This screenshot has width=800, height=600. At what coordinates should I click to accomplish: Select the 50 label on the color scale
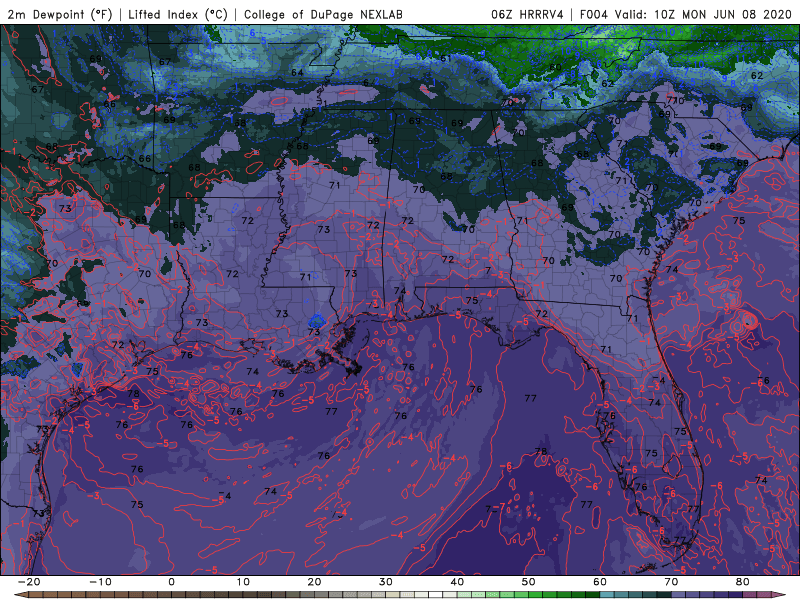[529, 582]
